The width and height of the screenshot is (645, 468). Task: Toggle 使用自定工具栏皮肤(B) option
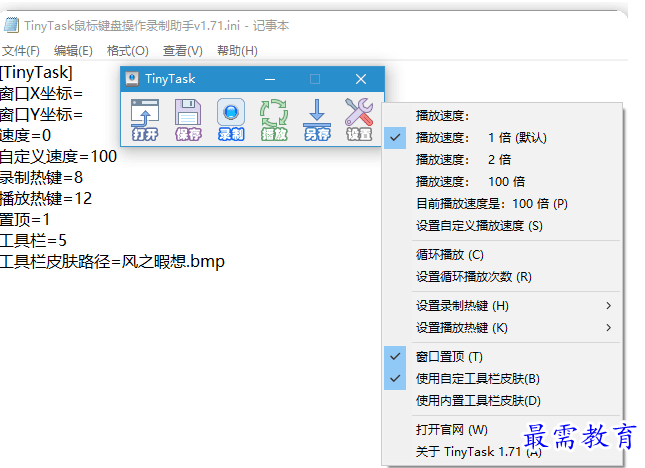502,379
